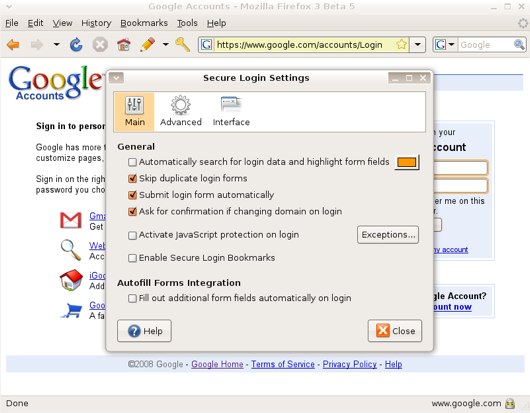This screenshot has height=413, width=530.
Task: Uncheck Skip duplicate login forms
Action: (132, 178)
